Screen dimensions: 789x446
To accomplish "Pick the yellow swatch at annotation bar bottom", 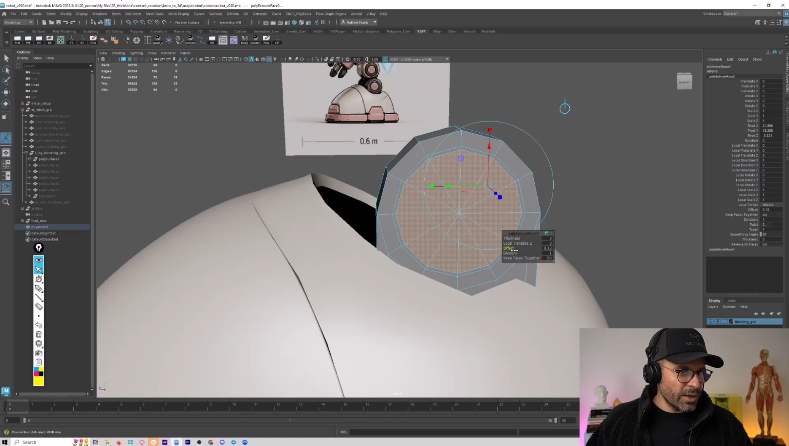I will tap(38, 381).
